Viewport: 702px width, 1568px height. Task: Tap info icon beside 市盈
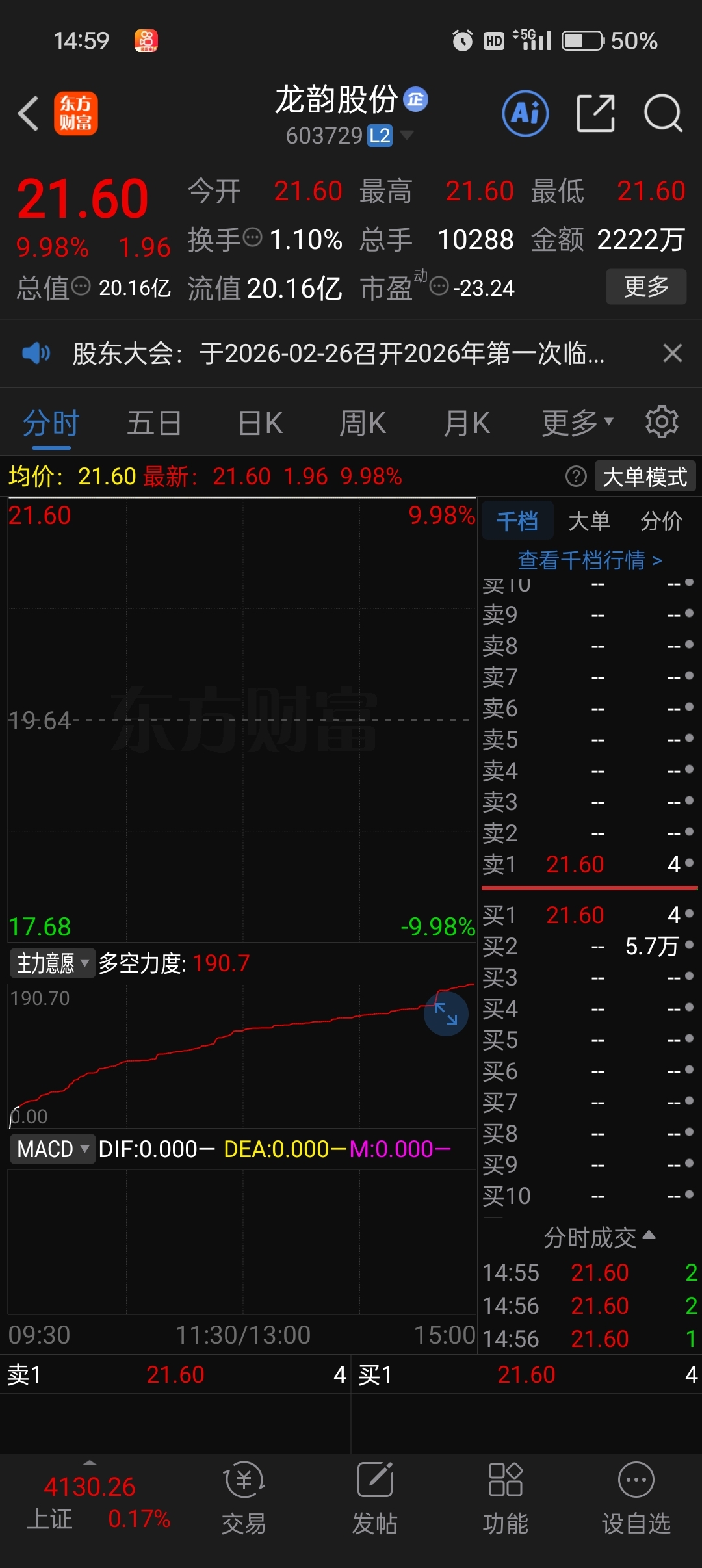point(440,286)
